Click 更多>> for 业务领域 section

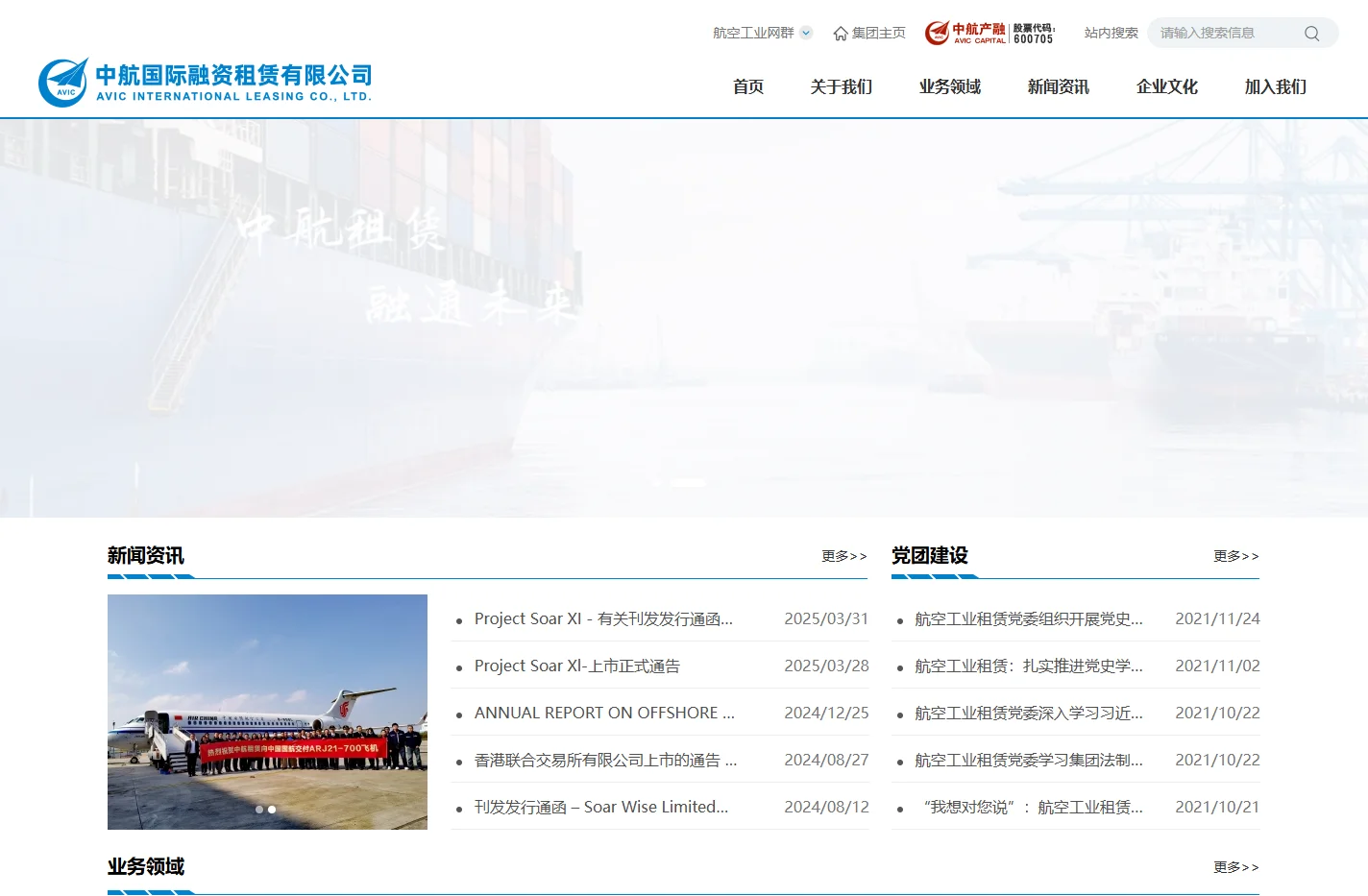pos(1236,867)
